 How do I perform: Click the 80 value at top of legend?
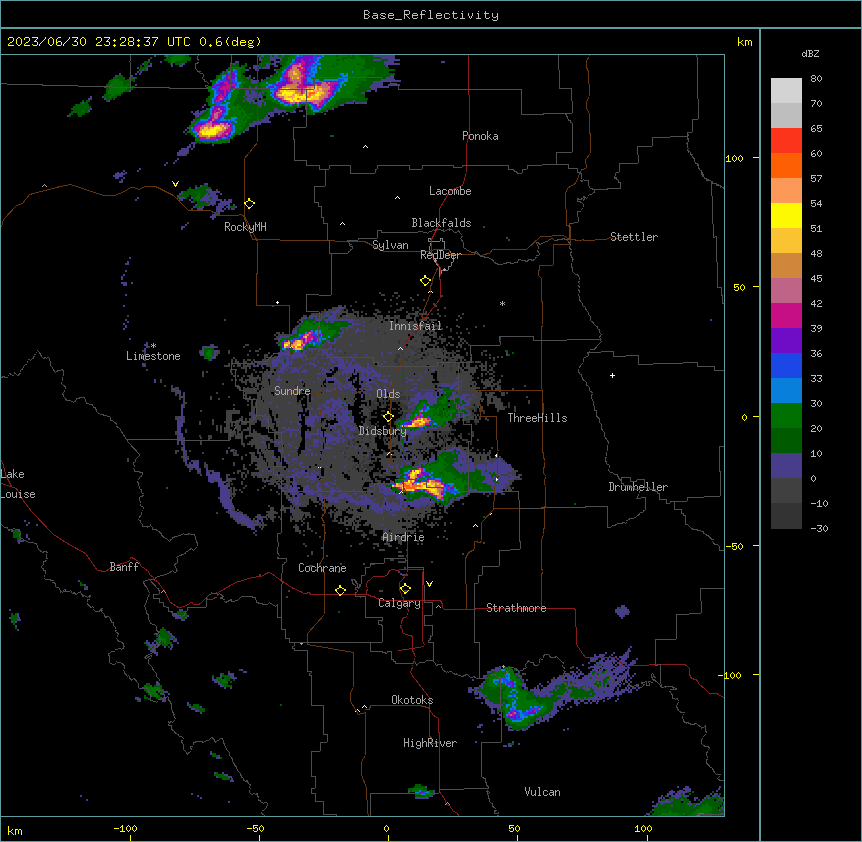[x=816, y=79]
